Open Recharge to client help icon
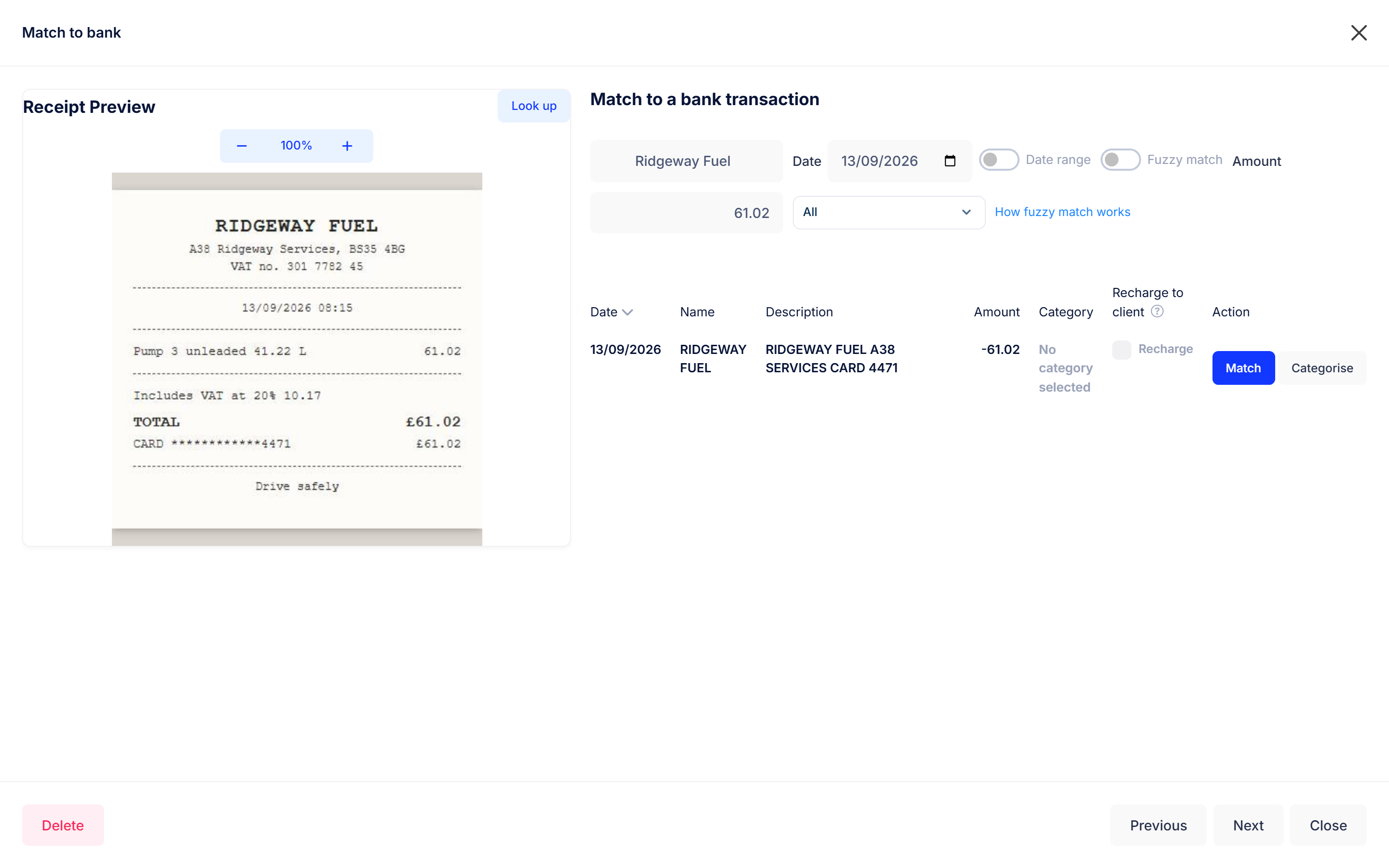Viewport: 1389px width, 868px height. click(1157, 311)
